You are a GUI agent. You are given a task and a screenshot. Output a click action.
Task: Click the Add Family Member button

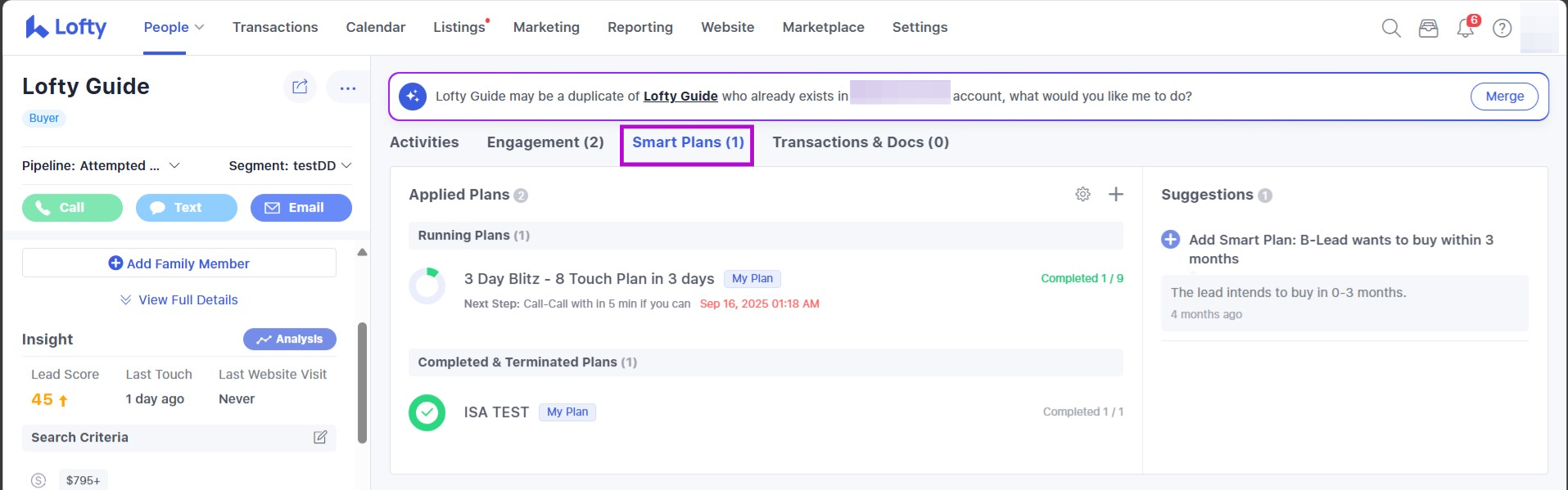179,263
